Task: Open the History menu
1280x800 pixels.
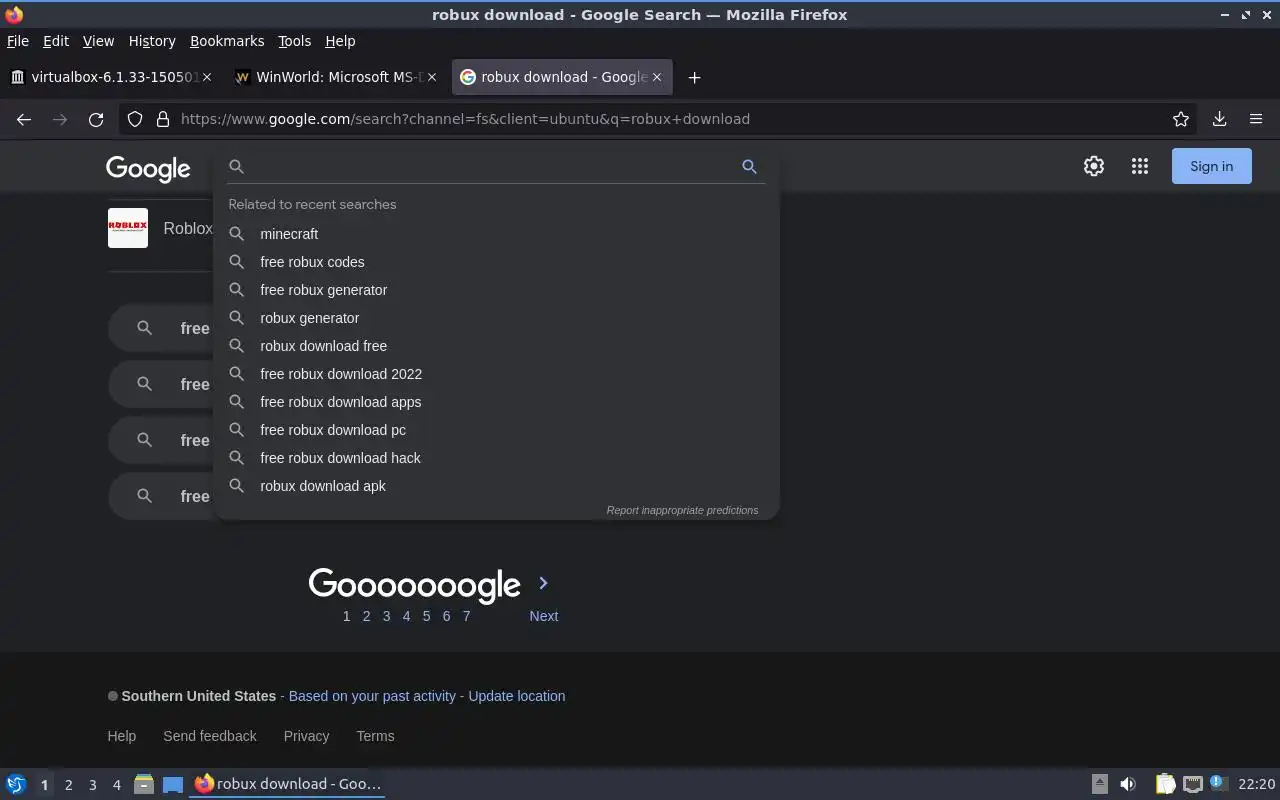Action: pos(152,41)
